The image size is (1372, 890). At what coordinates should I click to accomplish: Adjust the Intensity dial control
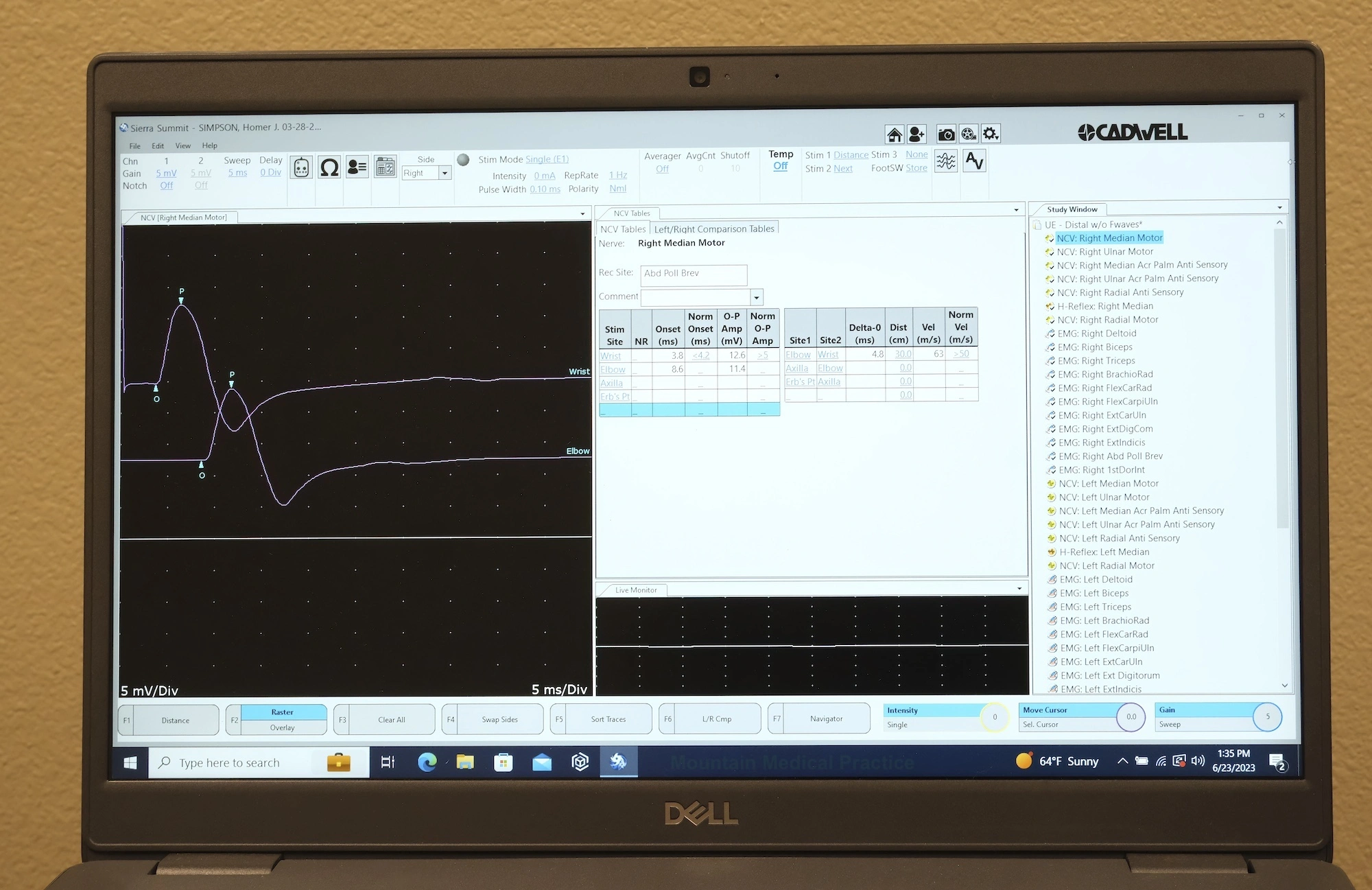995,717
